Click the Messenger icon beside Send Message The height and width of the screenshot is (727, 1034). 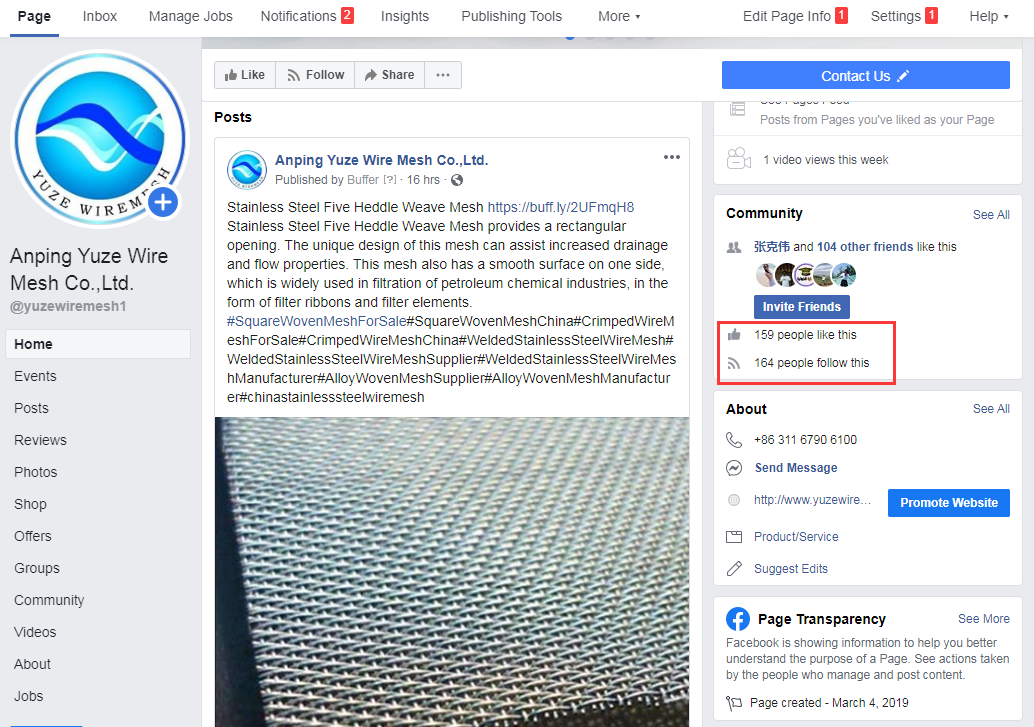(x=735, y=468)
